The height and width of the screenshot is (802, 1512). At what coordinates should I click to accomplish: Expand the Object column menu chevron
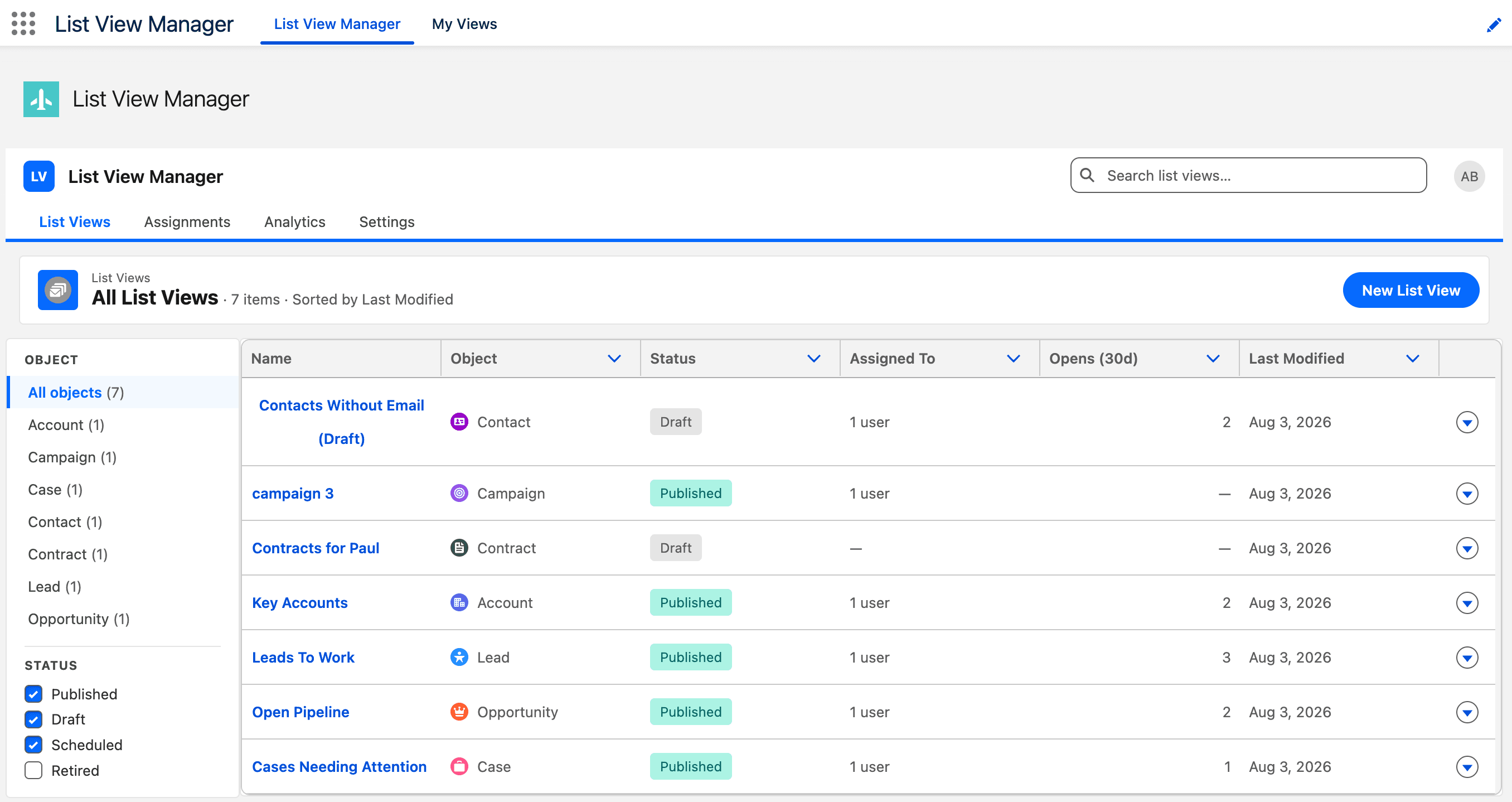click(x=614, y=359)
